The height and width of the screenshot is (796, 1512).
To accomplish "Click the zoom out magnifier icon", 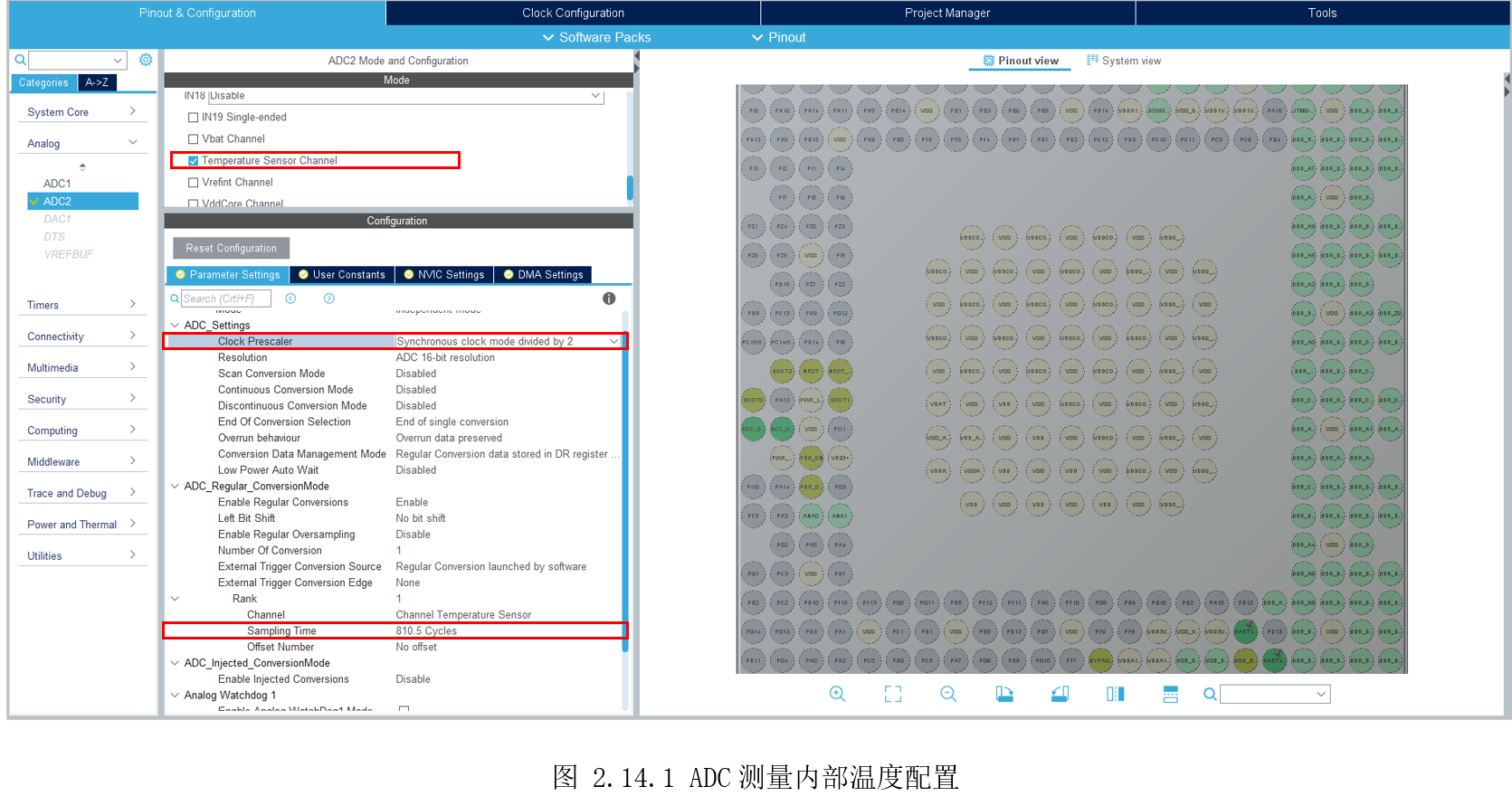I will coord(948,694).
